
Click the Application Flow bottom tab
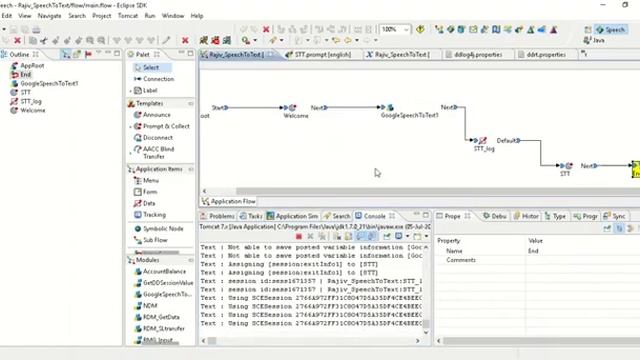pyautogui.click(x=229, y=201)
